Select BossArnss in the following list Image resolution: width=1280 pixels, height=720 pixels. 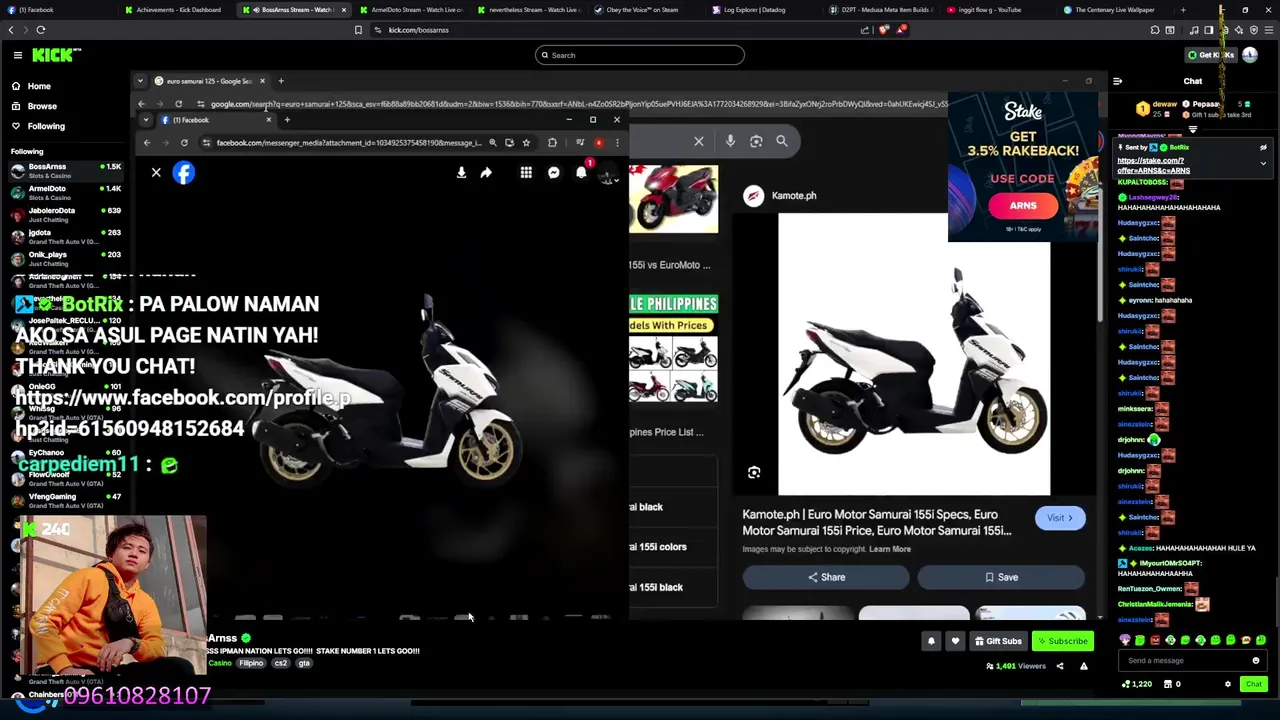tap(65, 171)
